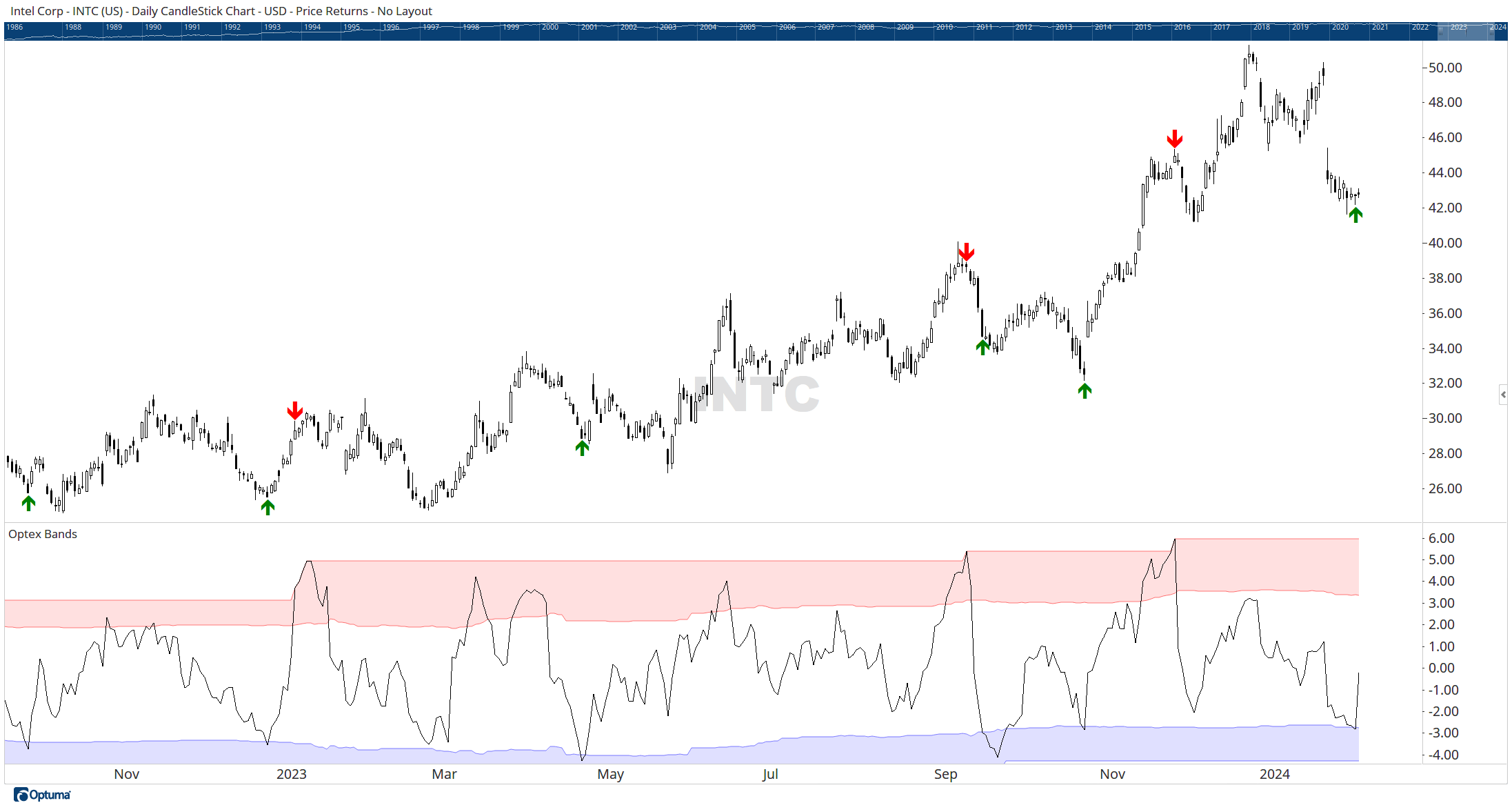Click the Nov date label before 2023
This screenshot has height=803, width=1512.
pyautogui.click(x=127, y=774)
